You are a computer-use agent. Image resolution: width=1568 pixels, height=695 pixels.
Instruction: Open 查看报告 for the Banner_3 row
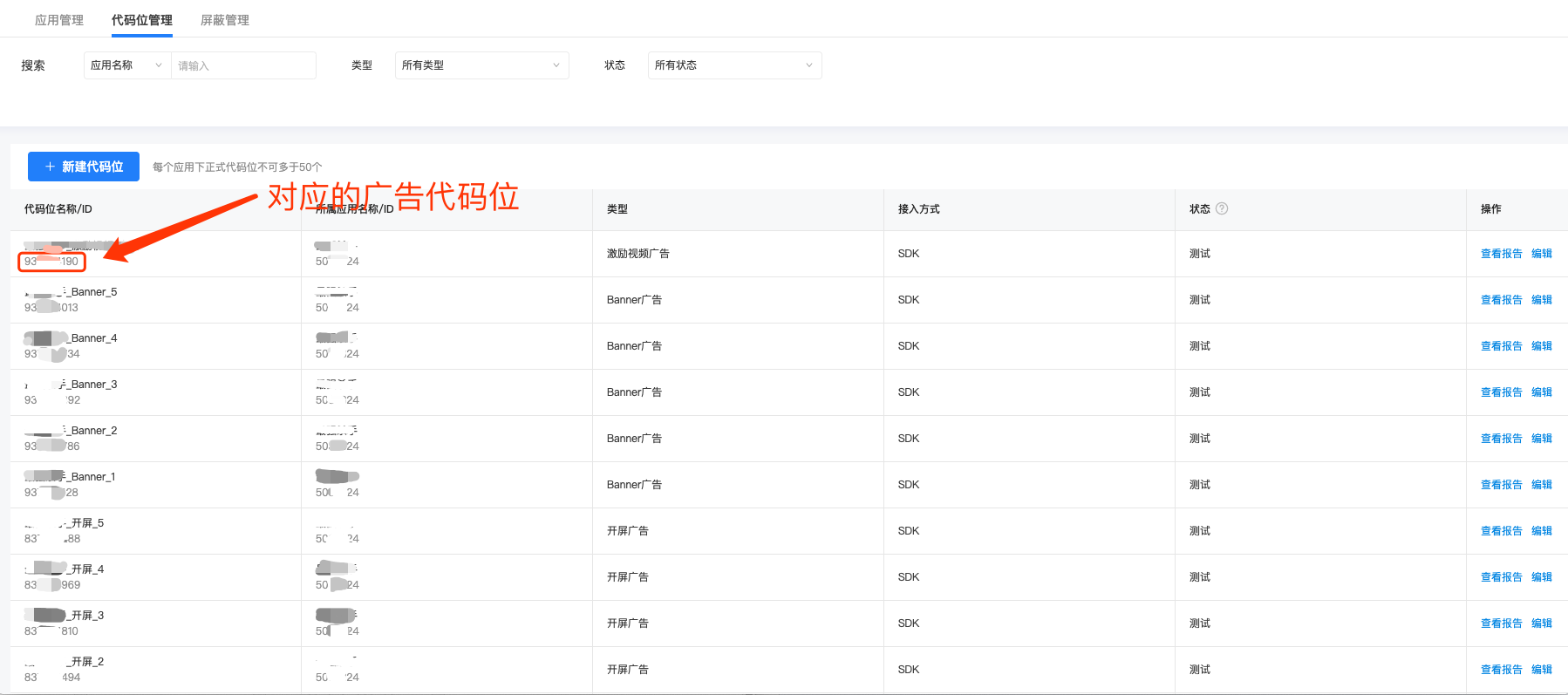click(1501, 392)
